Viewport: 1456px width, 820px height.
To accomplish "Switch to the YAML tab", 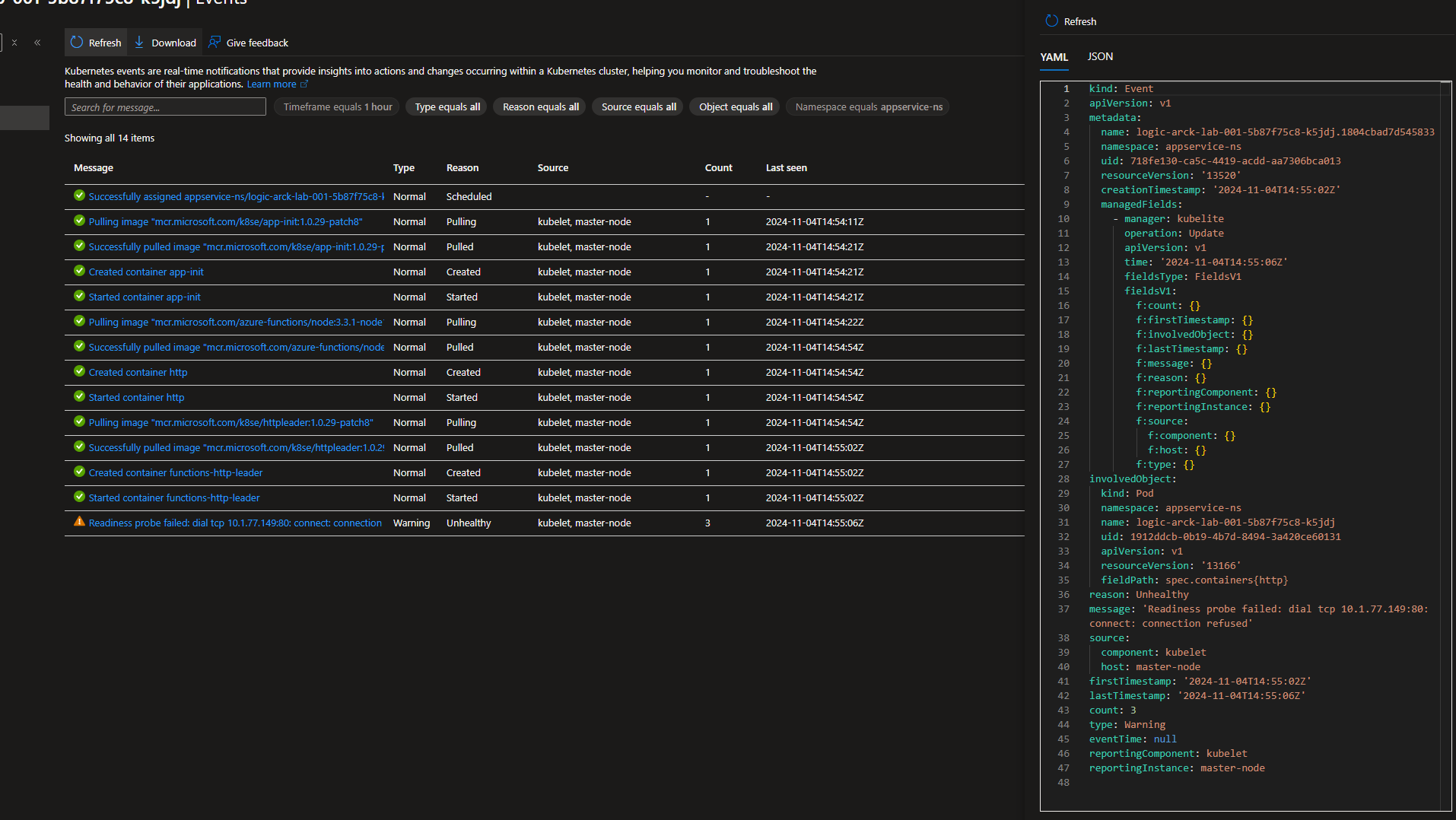I will point(1054,57).
